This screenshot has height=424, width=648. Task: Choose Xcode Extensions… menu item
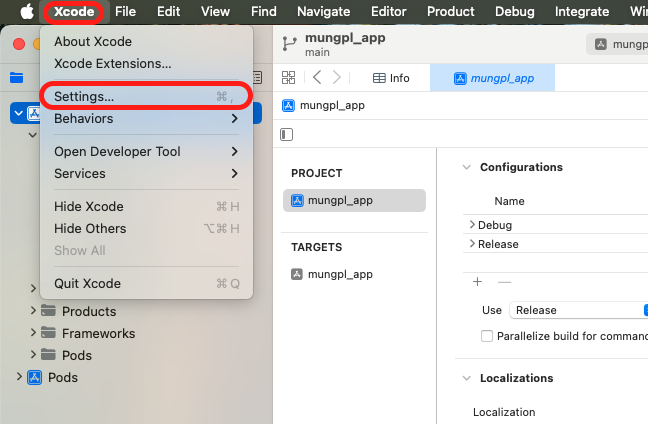(146, 63)
